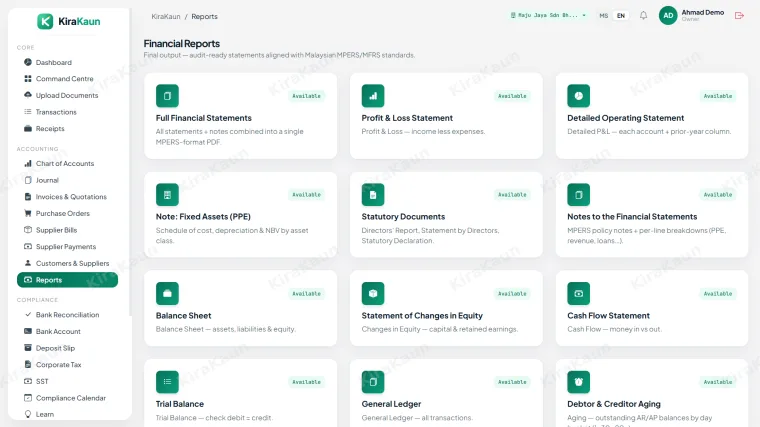
Task: Open Corporate Tax menu item
Action: [67, 364]
